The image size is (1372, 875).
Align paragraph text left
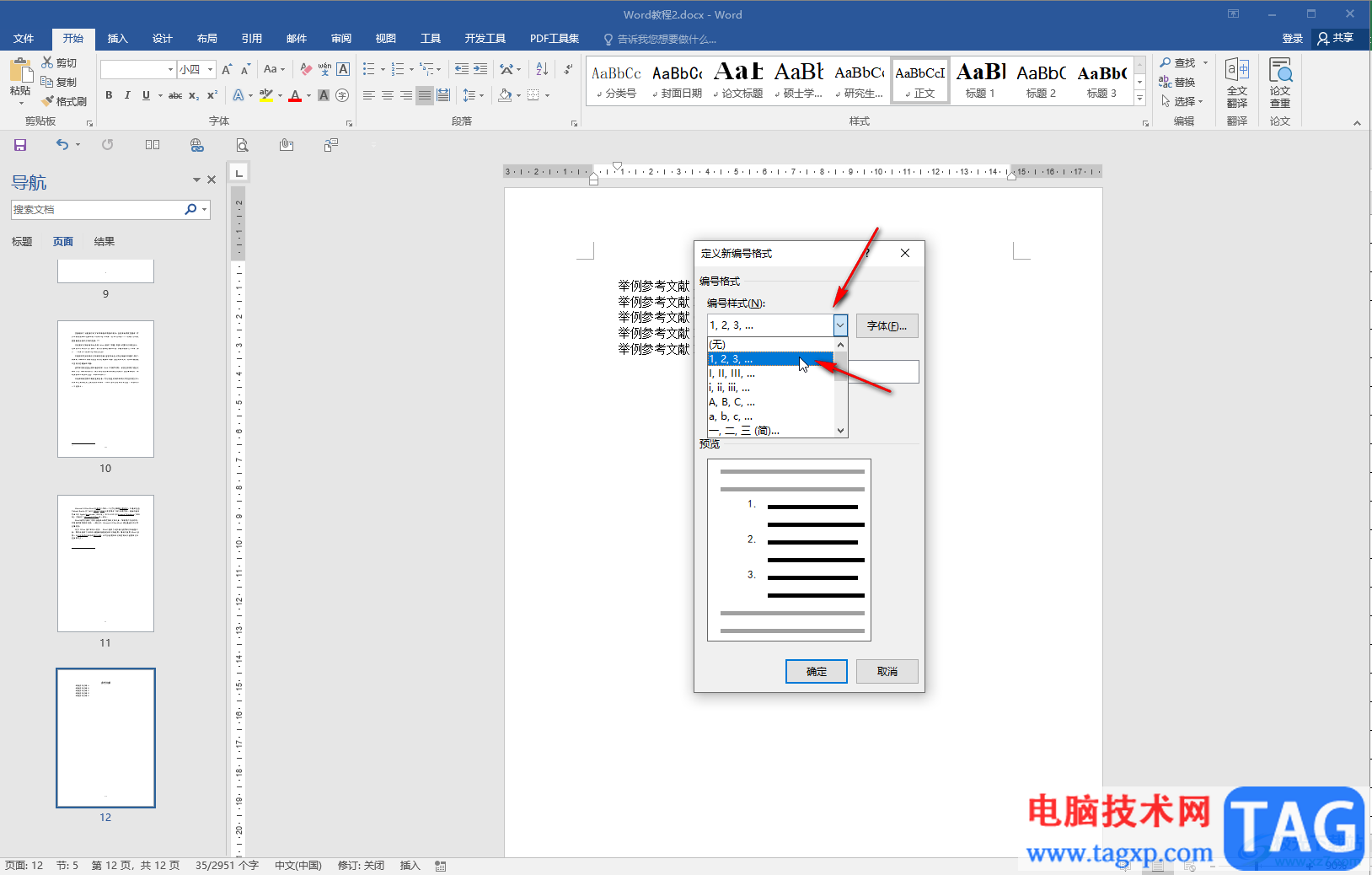coord(369,95)
